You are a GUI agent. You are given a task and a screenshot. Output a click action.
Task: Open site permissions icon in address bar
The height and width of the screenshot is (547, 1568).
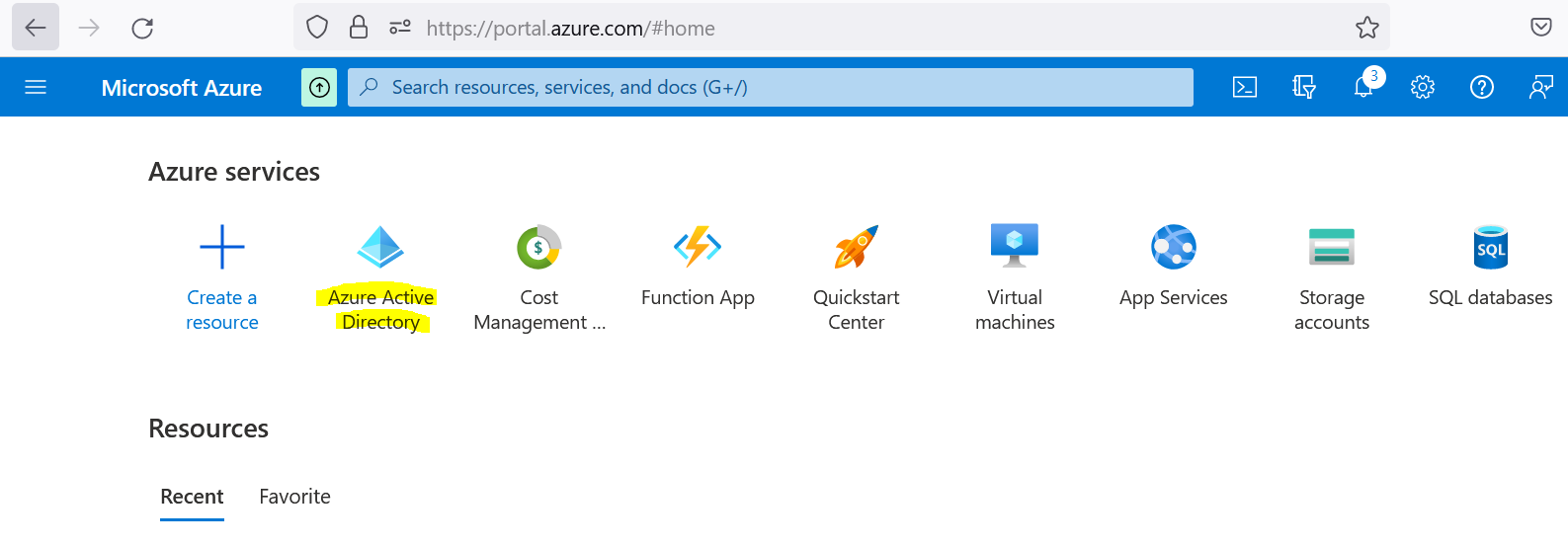(x=400, y=28)
